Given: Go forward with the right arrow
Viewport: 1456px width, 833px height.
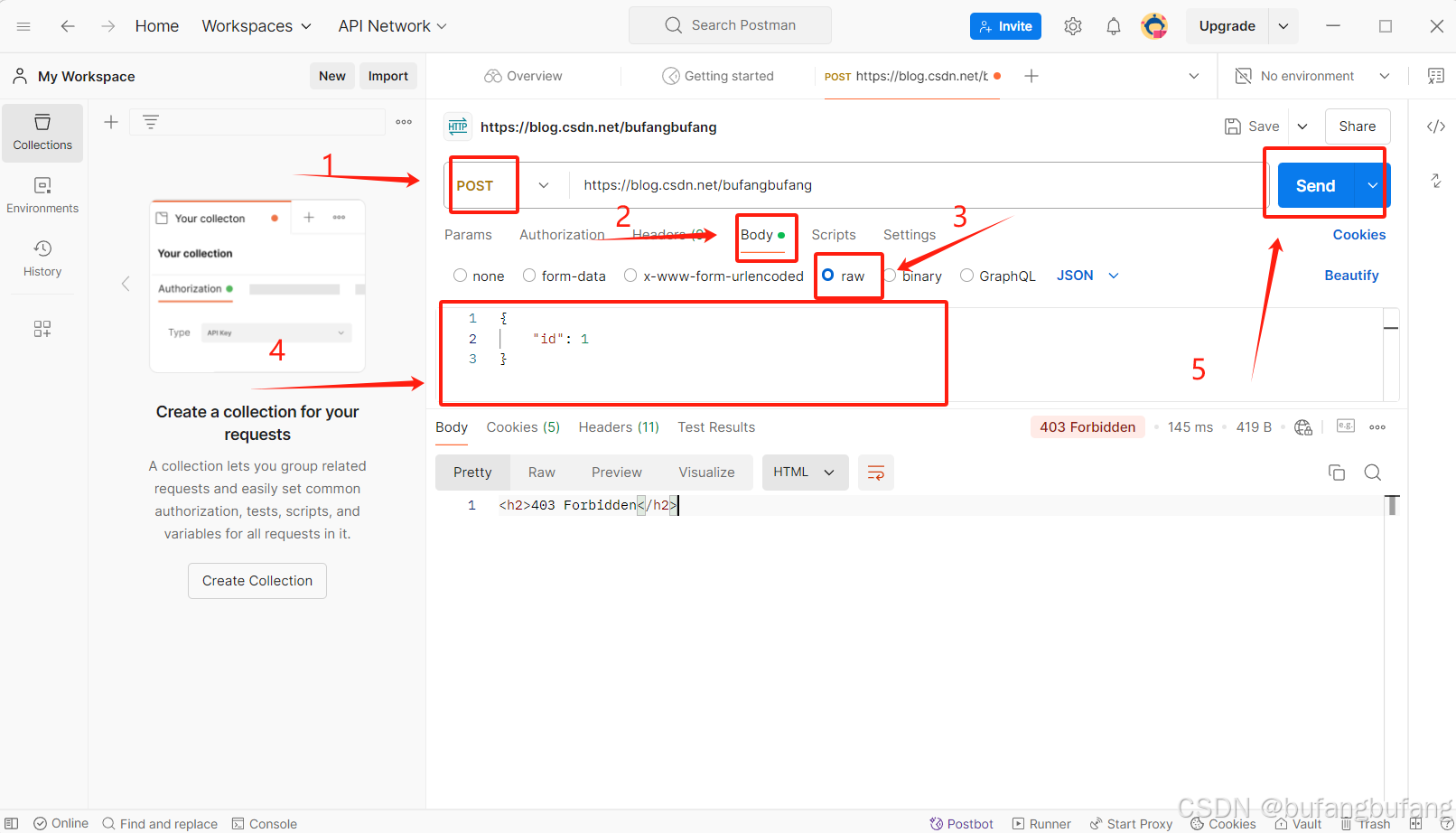Looking at the screenshot, I should click(x=108, y=26).
